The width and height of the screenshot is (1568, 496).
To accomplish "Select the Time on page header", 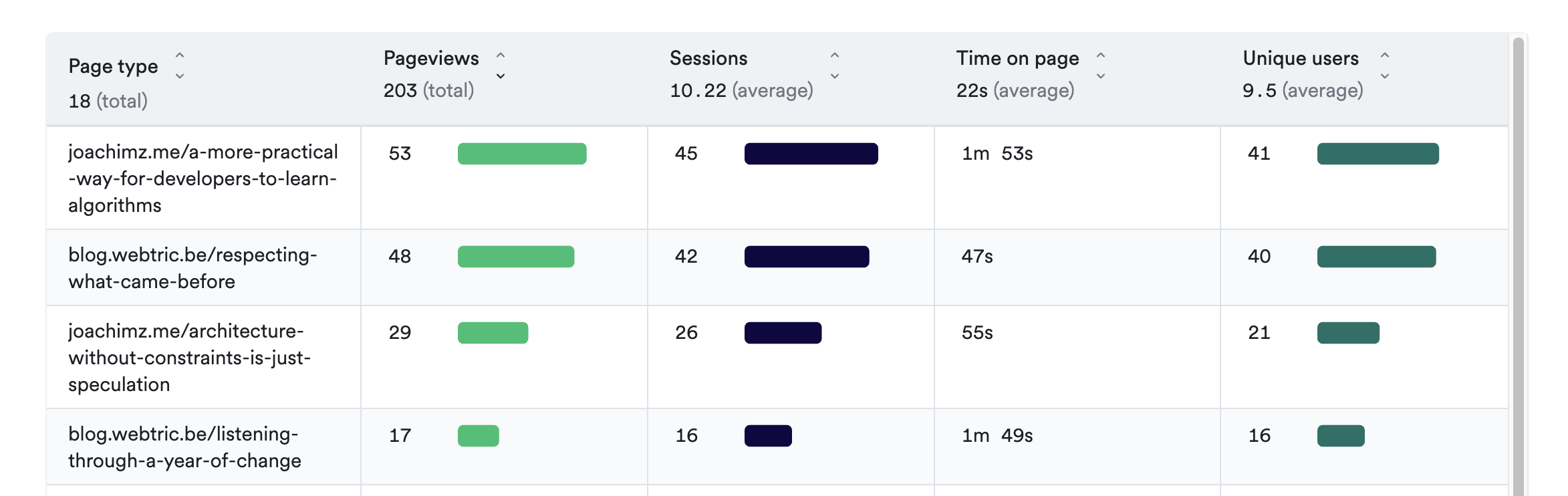I will coord(1017,59).
